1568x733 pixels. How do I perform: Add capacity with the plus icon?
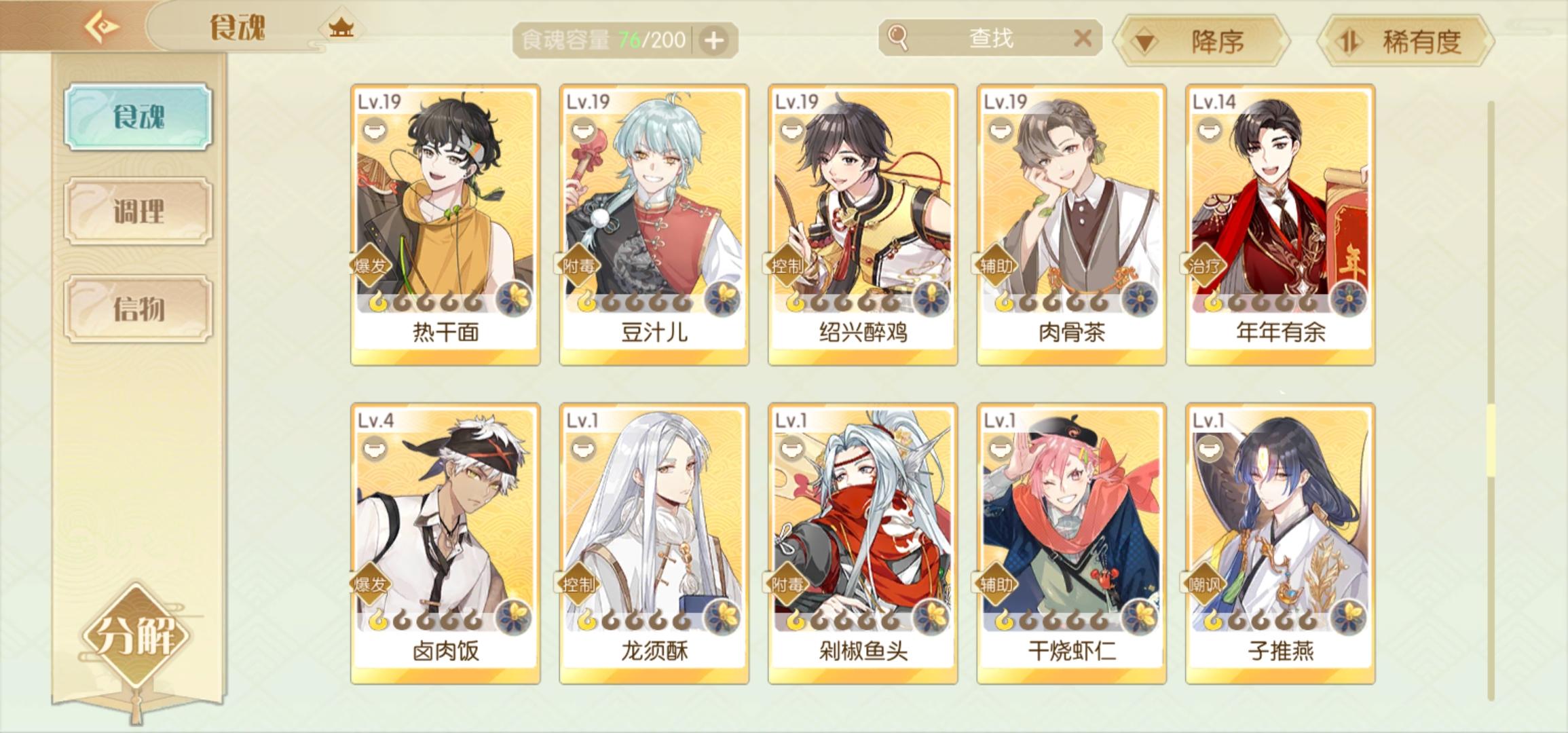pyautogui.click(x=713, y=41)
